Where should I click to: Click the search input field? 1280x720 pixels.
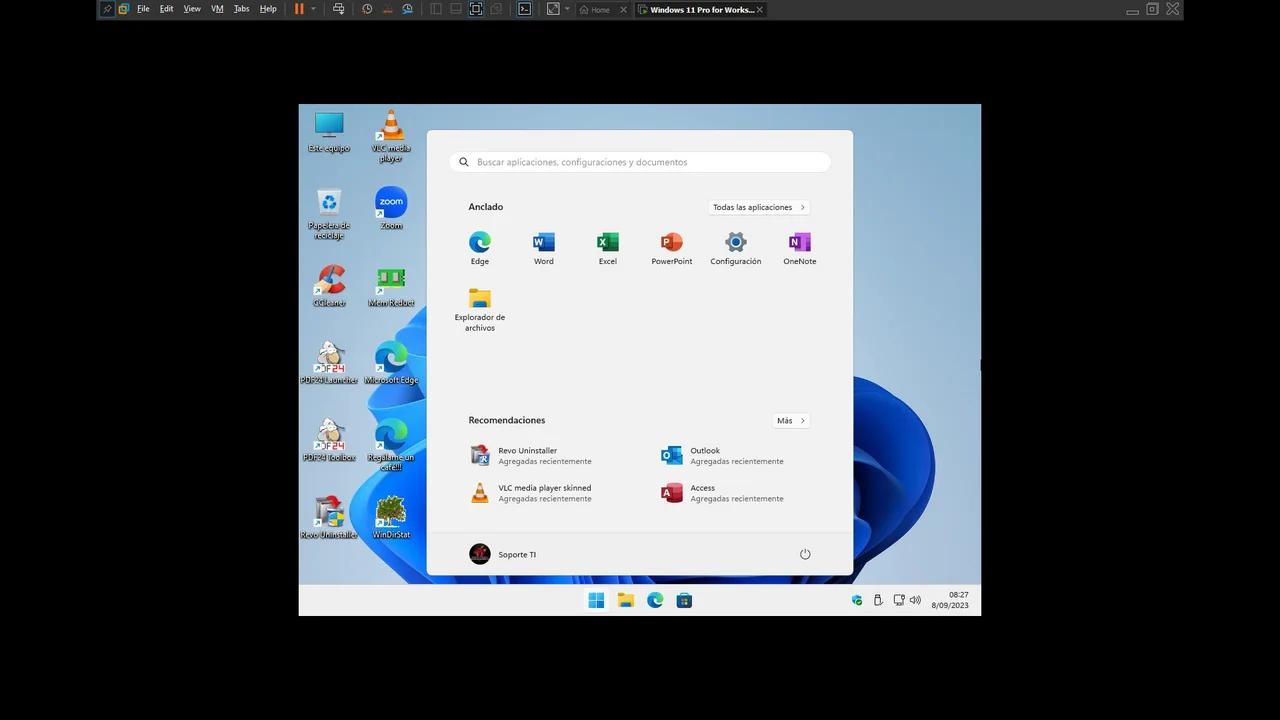pyautogui.click(x=640, y=161)
